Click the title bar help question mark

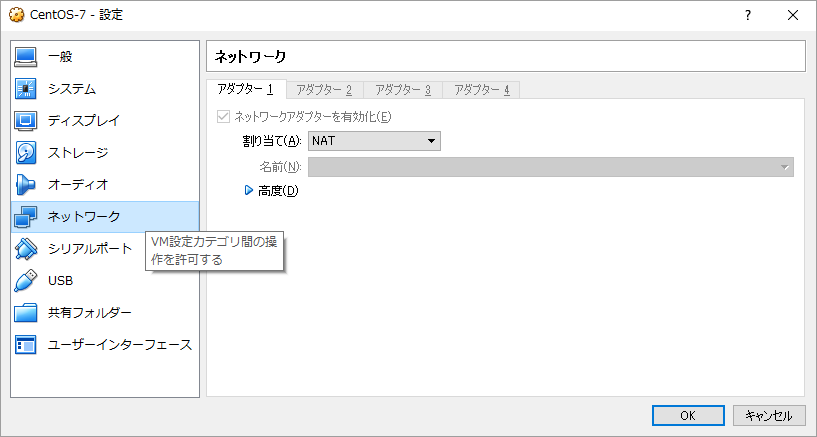747,15
